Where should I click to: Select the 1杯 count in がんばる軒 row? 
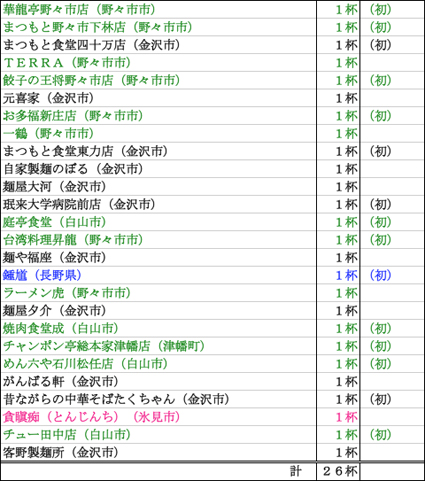coord(346,381)
